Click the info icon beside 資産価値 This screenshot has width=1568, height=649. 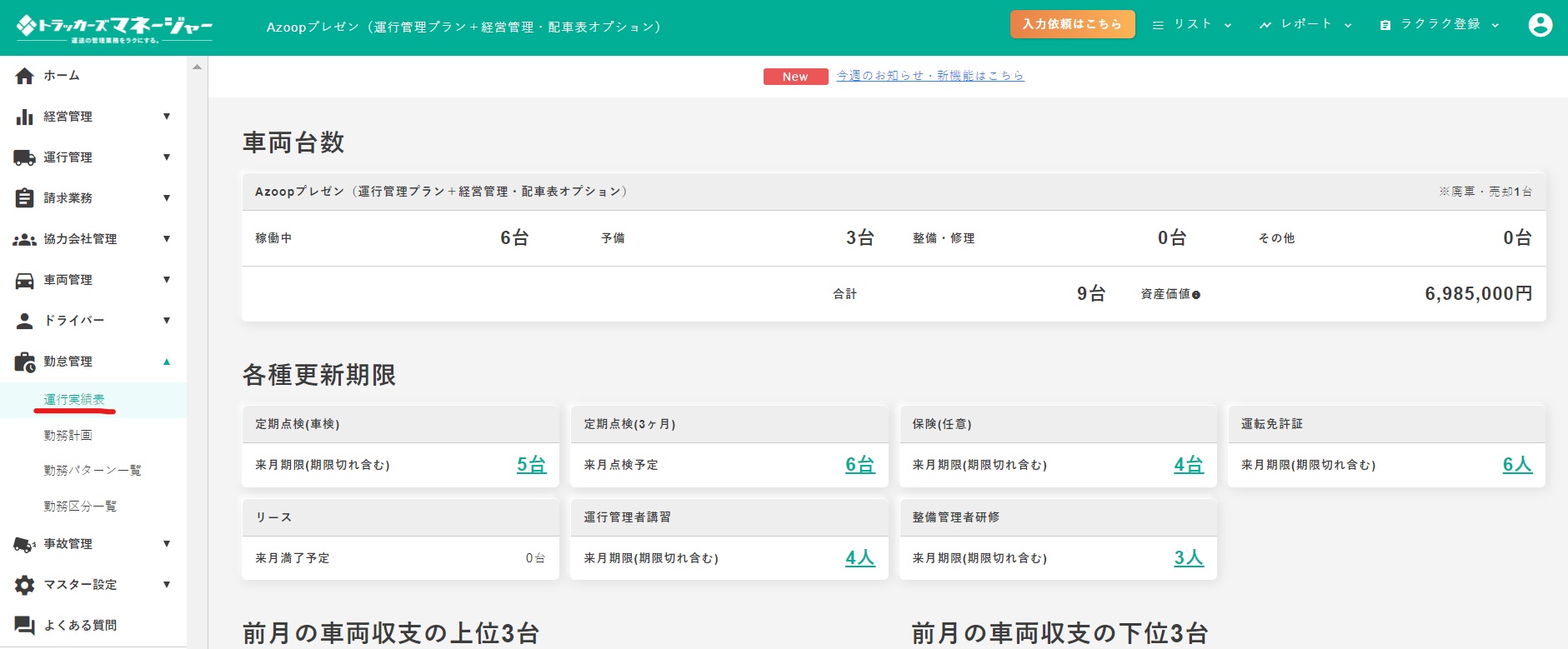point(1196,295)
